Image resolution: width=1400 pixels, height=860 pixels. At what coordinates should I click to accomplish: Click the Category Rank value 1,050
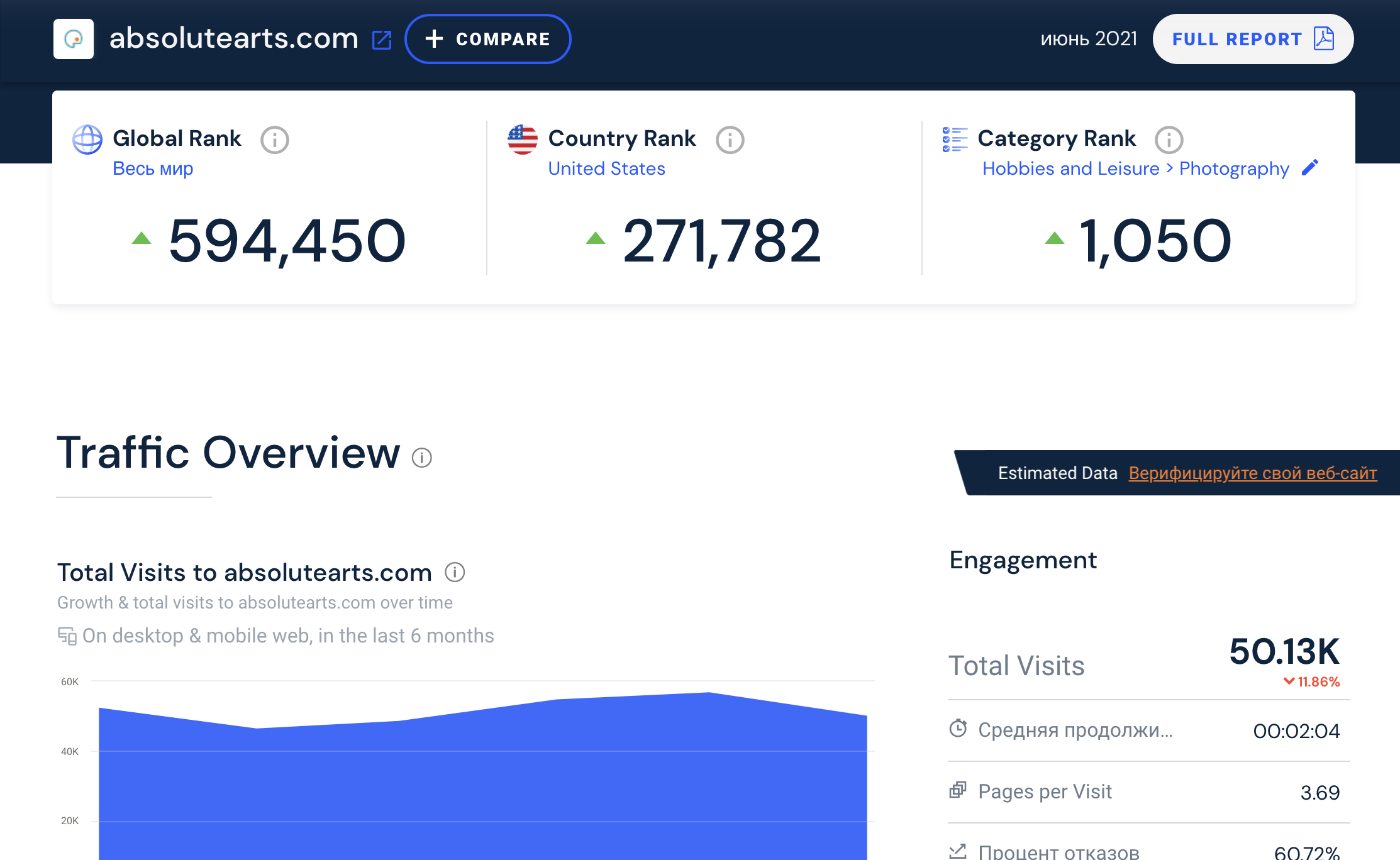tap(1155, 241)
